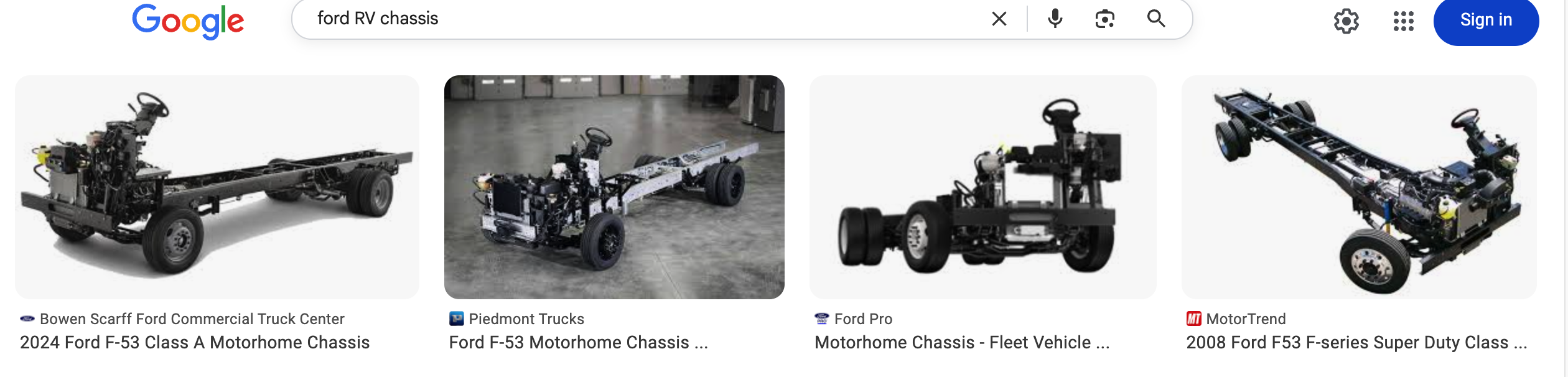Click the Bowen Scarff Ford favicon
Image resolution: width=1568 pixels, height=377 pixels.
[x=27, y=319]
